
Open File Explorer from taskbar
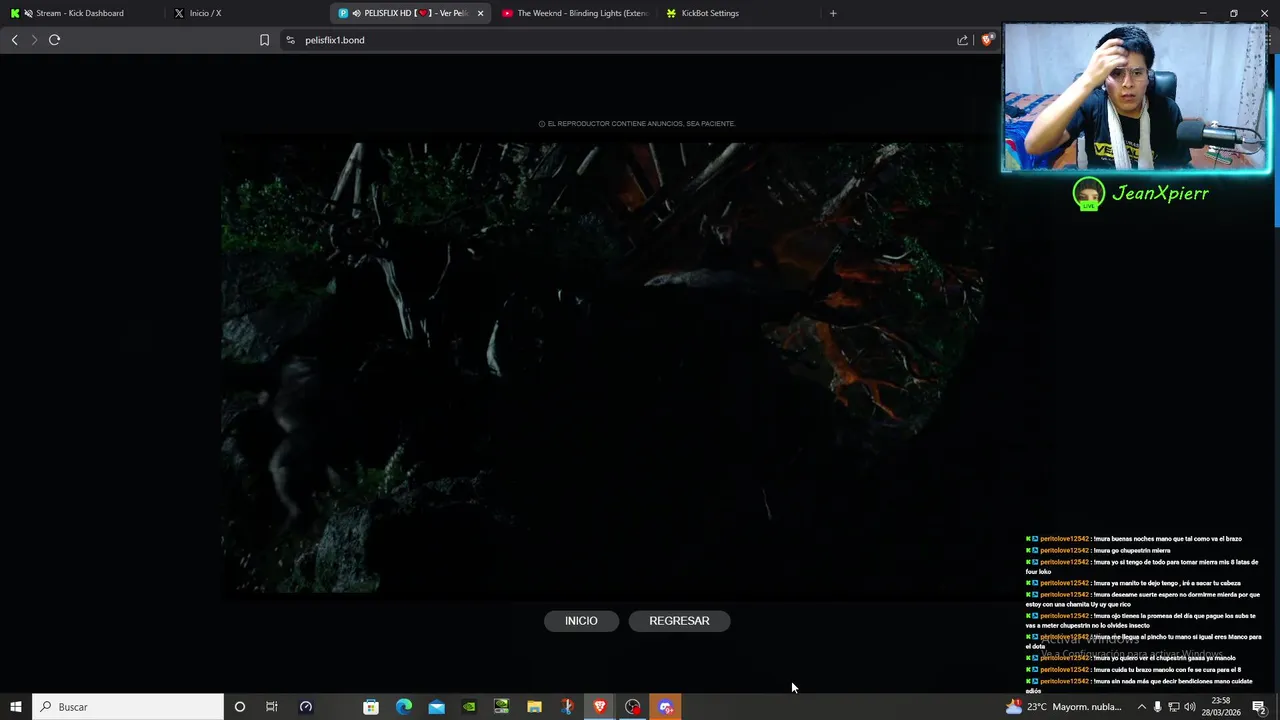(x=534, y=707)
